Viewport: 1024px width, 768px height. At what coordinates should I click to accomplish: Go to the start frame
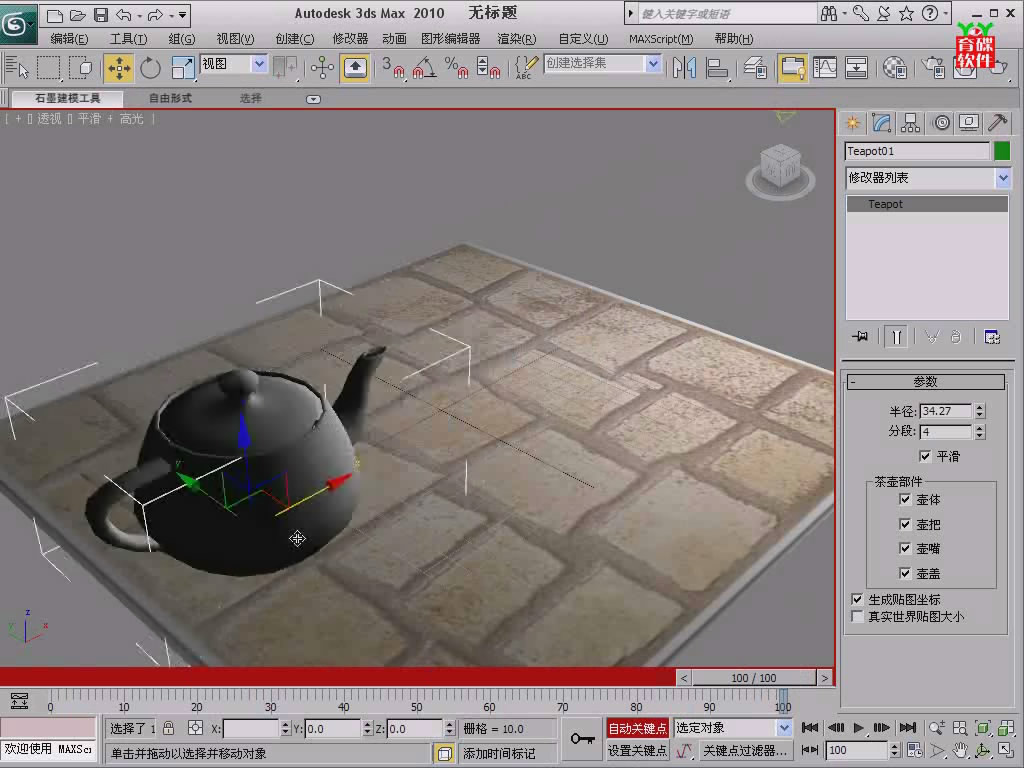point(810,728)
